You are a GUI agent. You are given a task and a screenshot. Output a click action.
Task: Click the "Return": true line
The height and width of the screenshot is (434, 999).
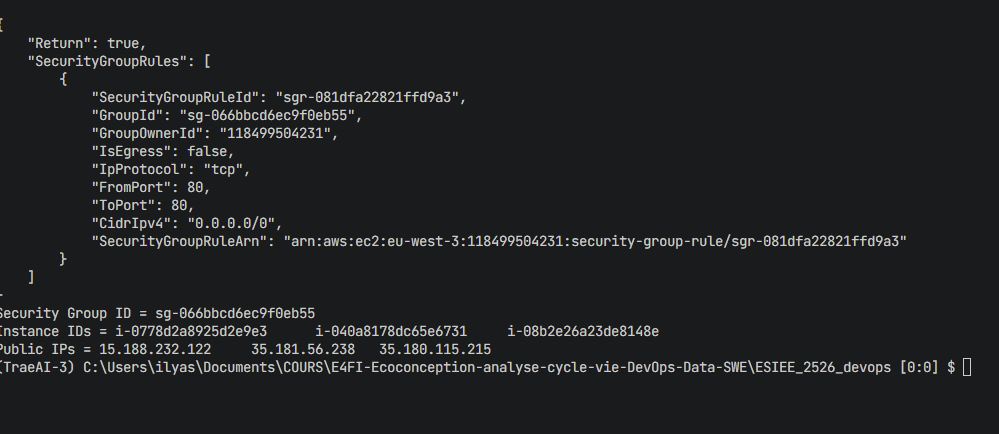tap(87, 43)
